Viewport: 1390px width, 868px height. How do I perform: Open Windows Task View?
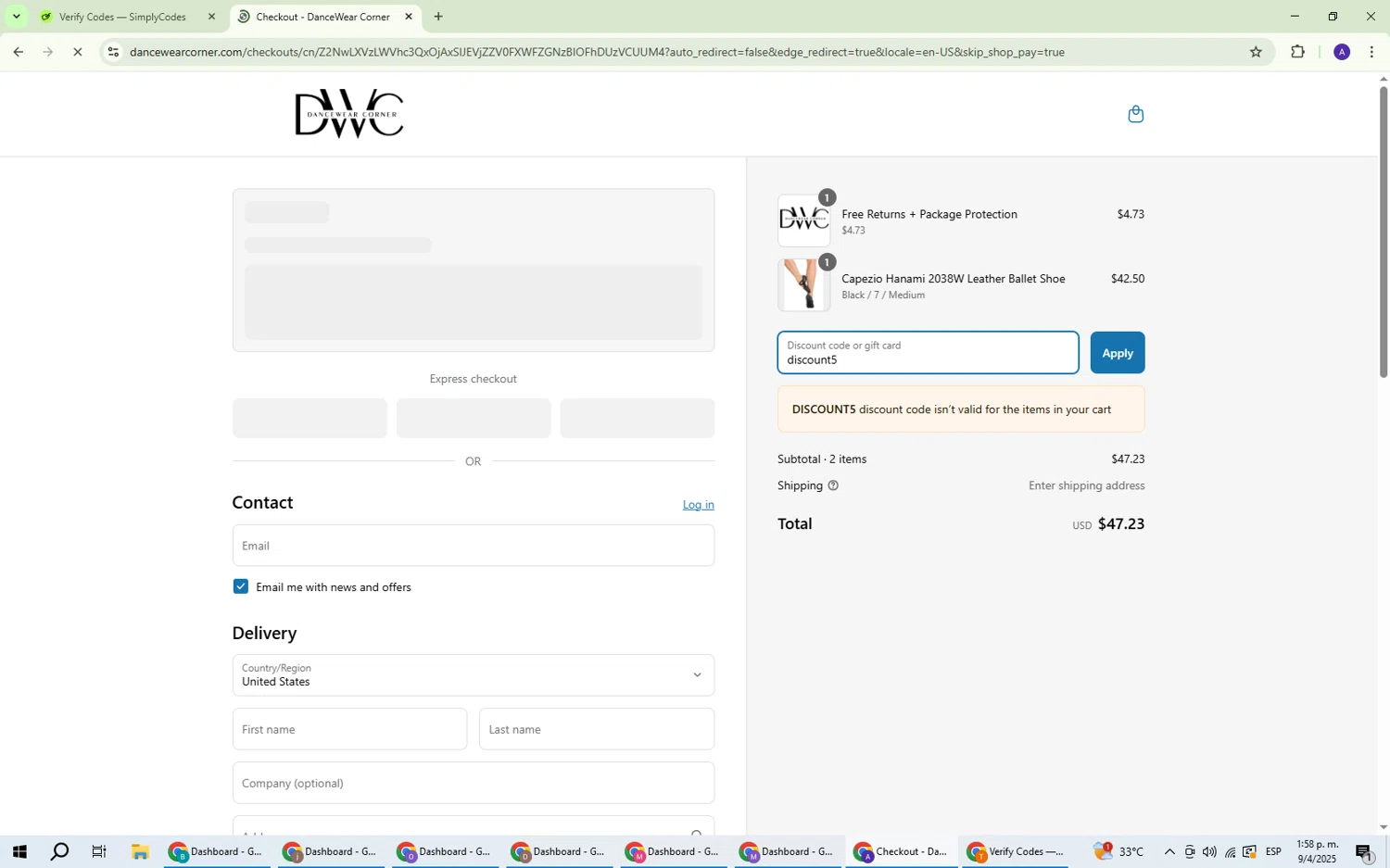(99, 851)
